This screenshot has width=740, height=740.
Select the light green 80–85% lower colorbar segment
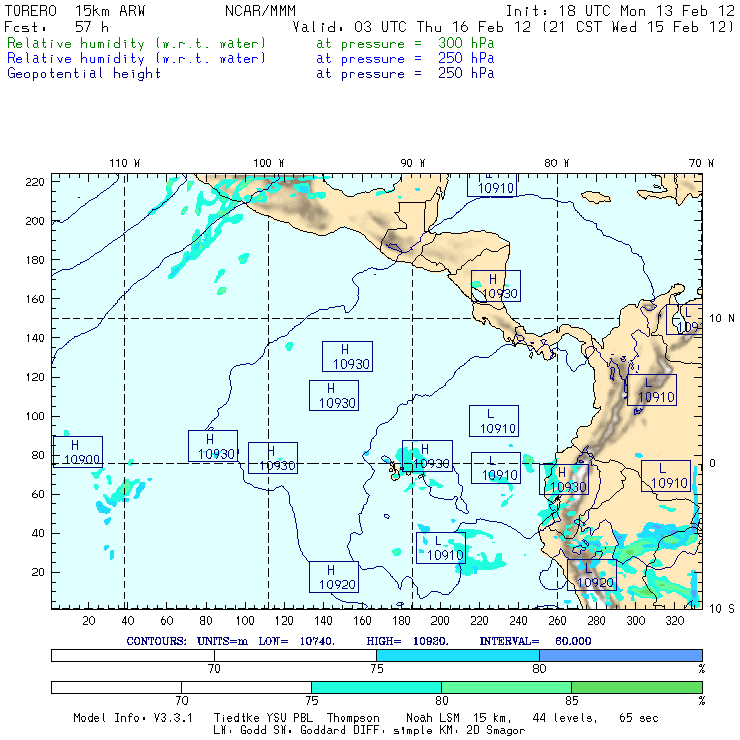[506, 687]
